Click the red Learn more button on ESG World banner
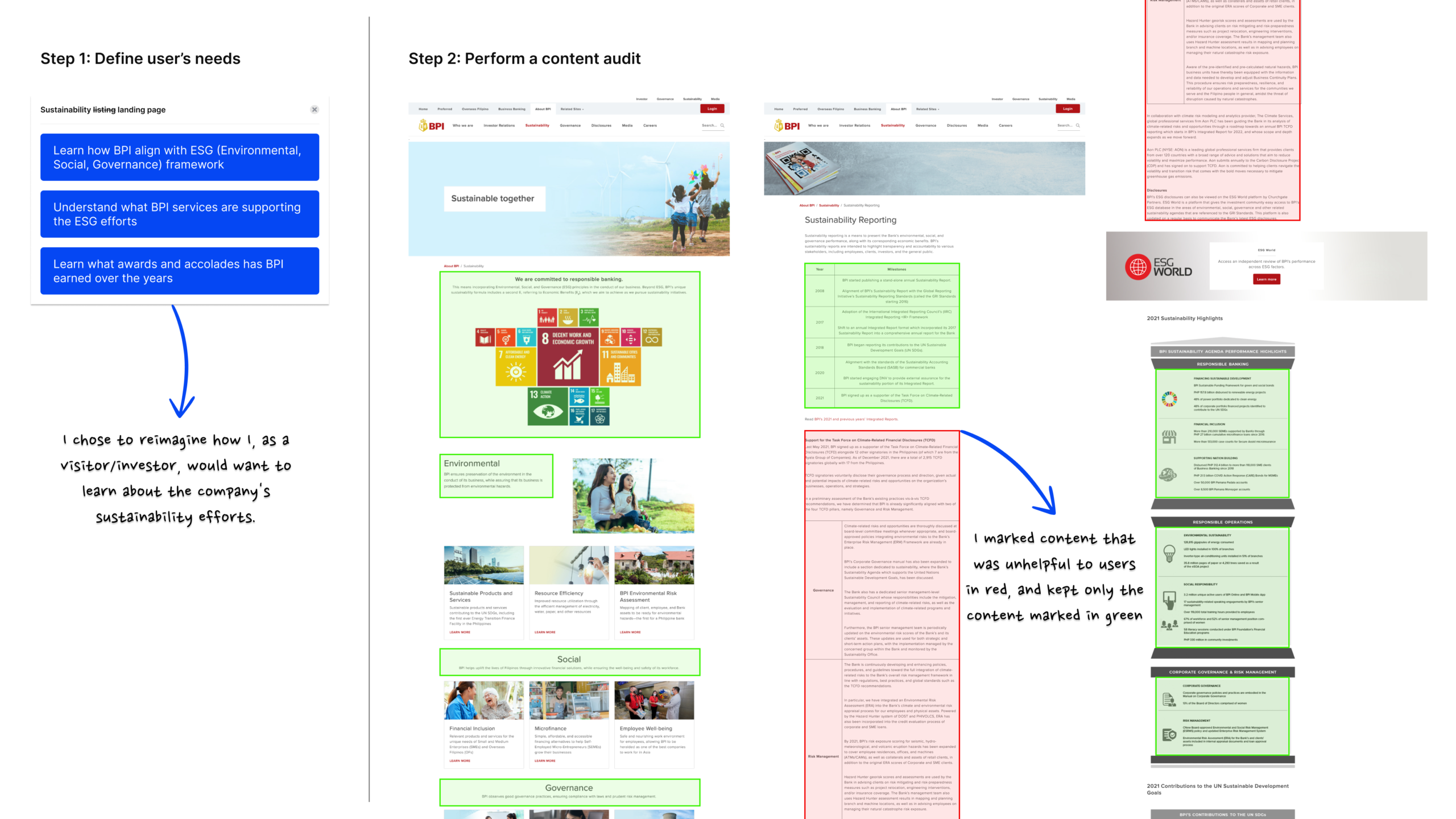Screen dimensions: 1456x819 [x=1266, y=279]
